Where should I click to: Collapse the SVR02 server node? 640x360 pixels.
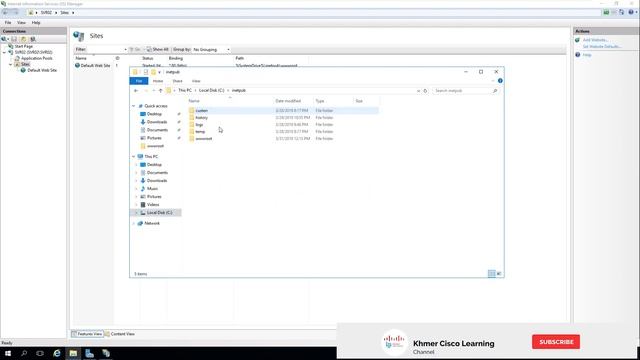click(x=4, y=52)
